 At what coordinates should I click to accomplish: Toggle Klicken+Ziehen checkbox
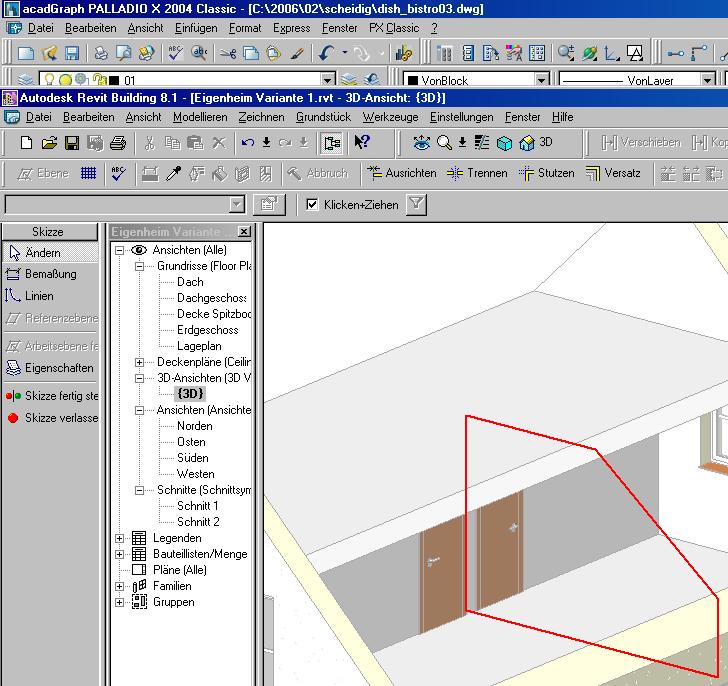coord(312,204)
